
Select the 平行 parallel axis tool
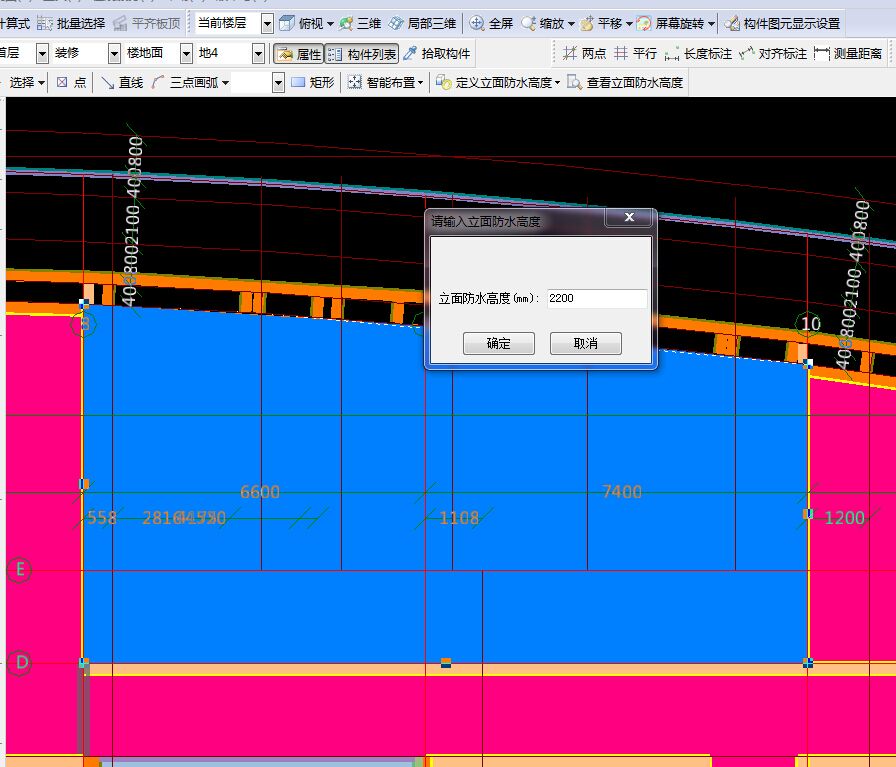635,54
